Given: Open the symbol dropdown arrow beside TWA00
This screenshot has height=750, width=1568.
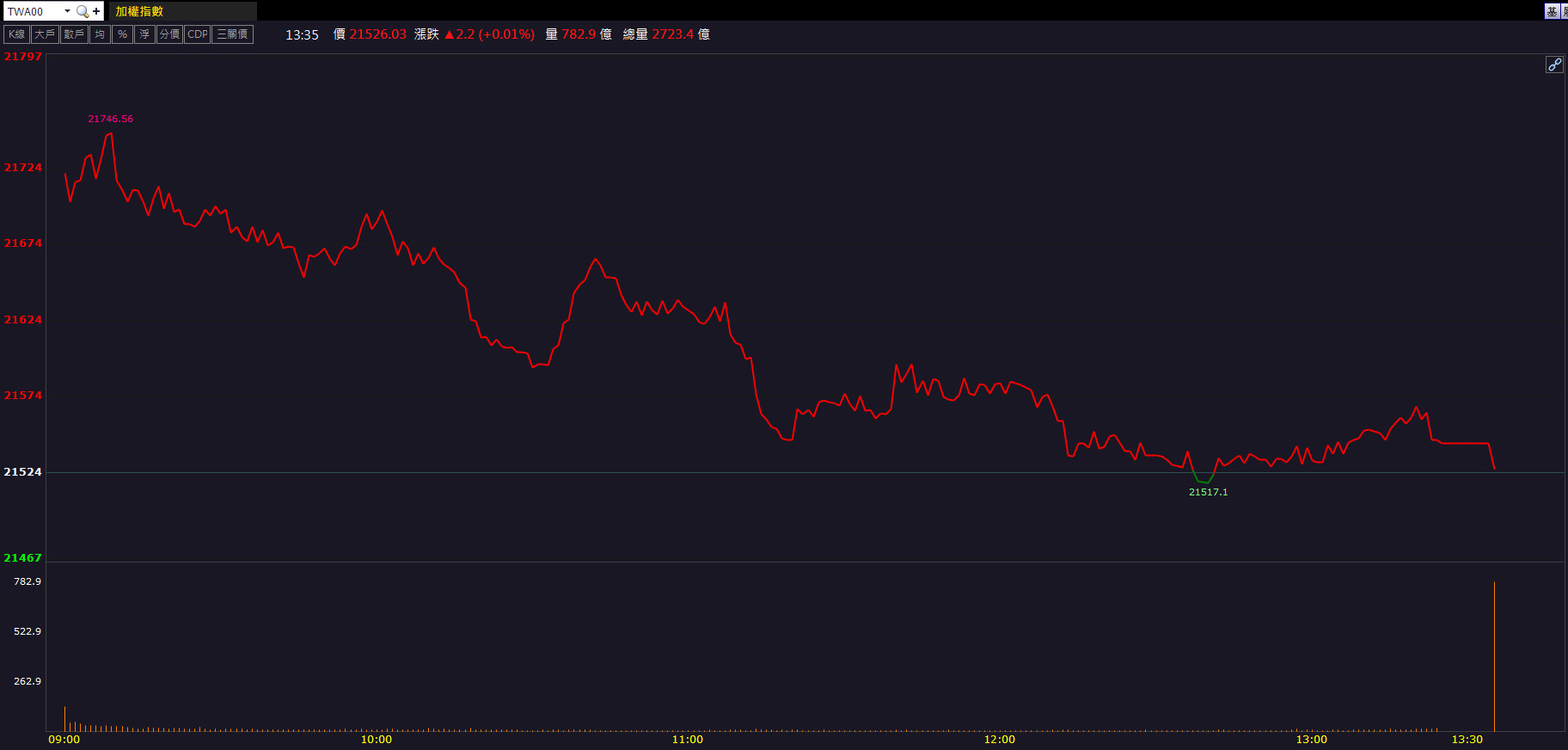Looking at the screenshot, I should point(67,11).
